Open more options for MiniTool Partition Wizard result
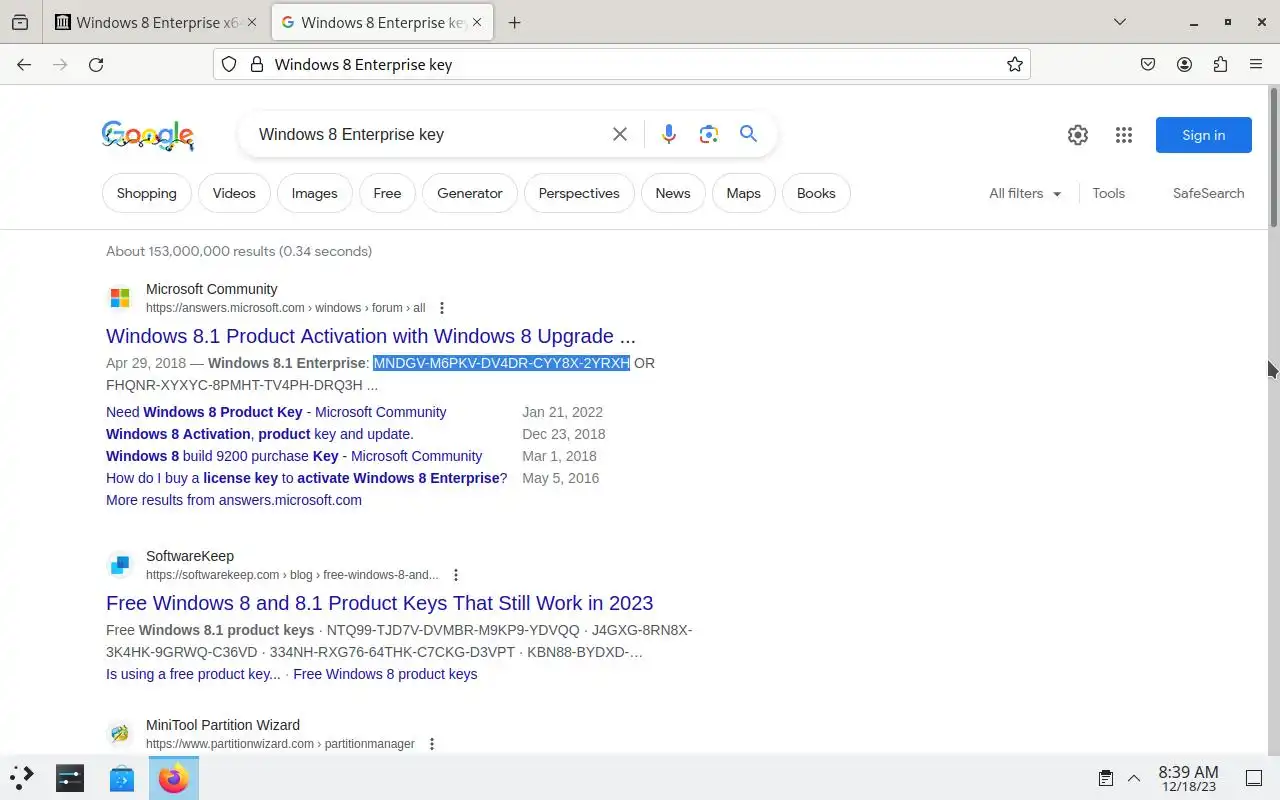1280x800 pixels. (432, 744)
